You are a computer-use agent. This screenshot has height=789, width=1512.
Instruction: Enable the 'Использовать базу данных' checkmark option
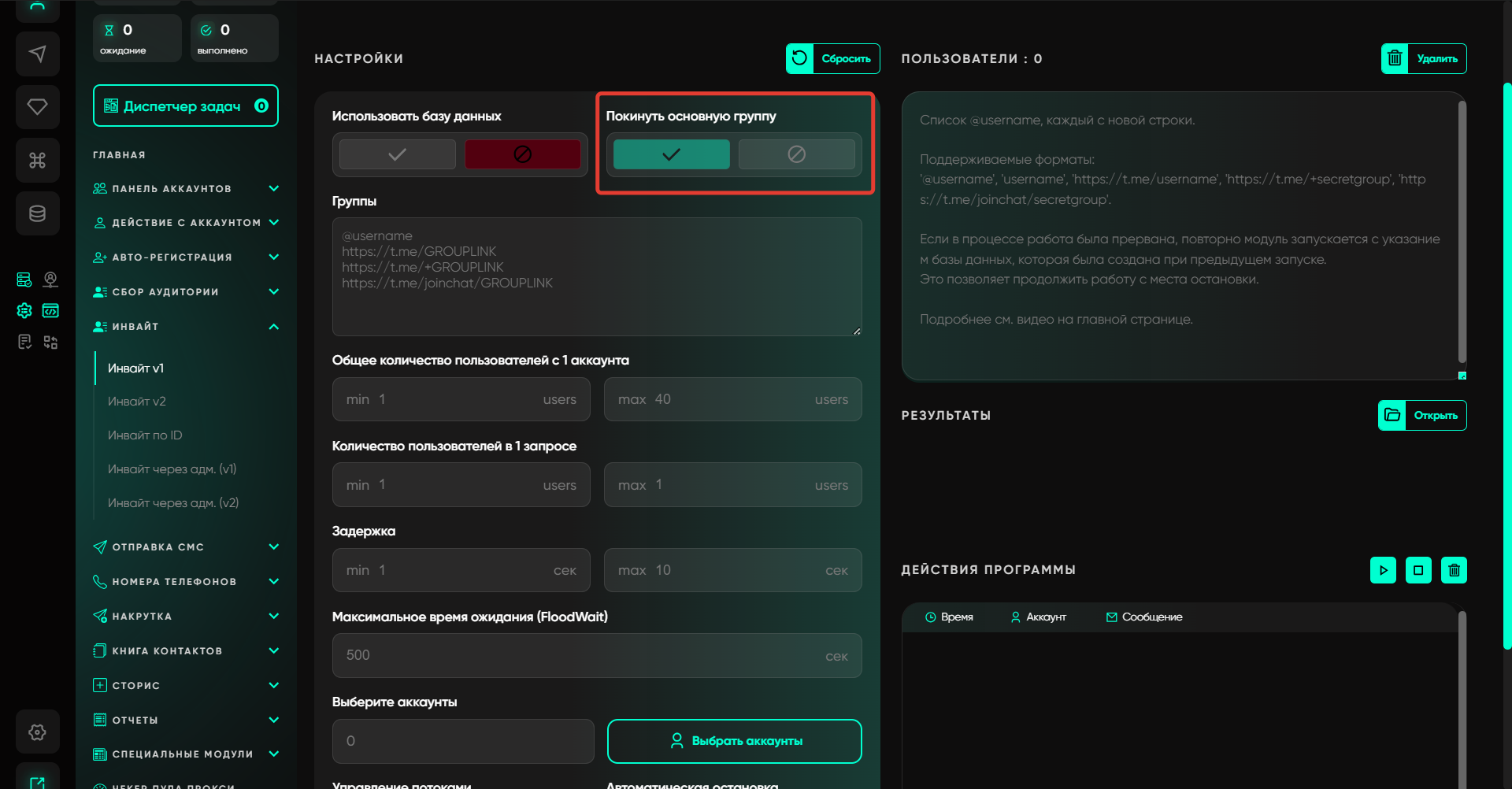pyautogui.click(x=398, y=154)
